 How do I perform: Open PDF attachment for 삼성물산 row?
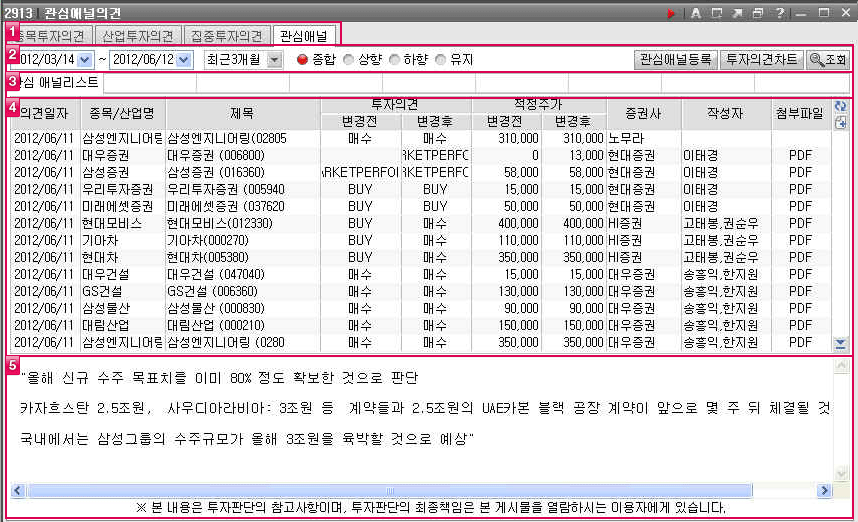coord(800,308)
